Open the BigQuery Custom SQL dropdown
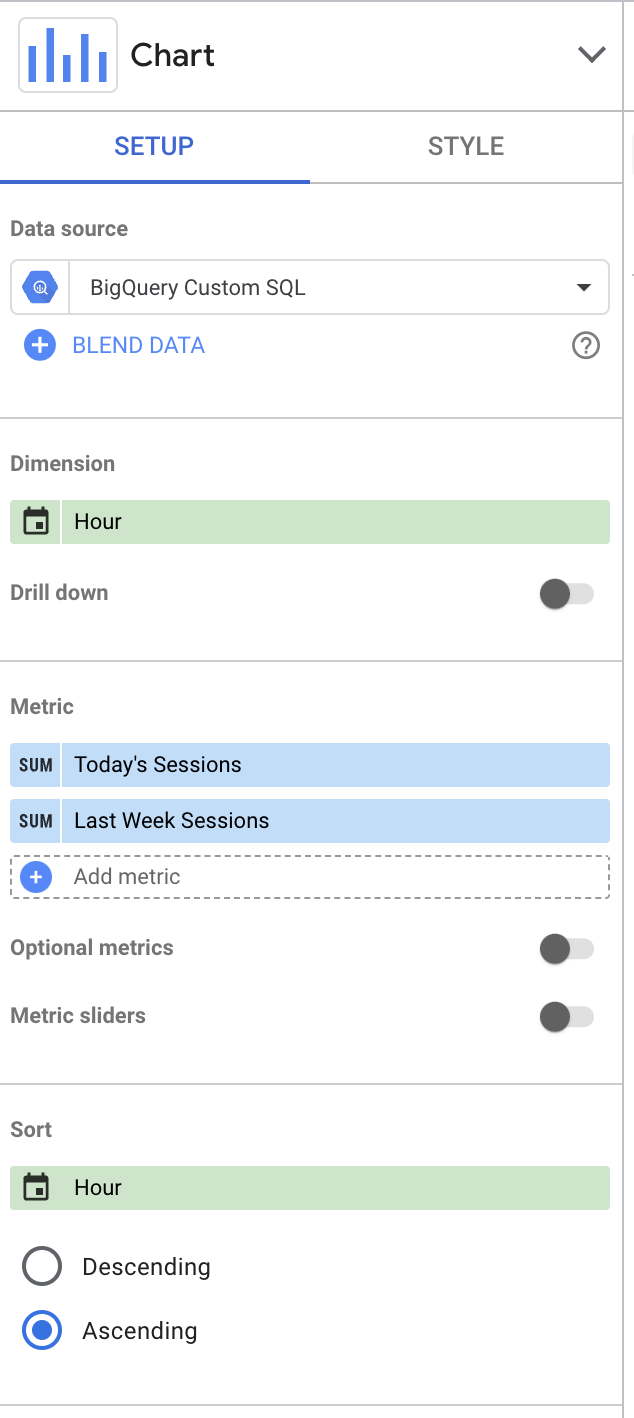This screenshot has height=1418, width=634. point(310,288)
